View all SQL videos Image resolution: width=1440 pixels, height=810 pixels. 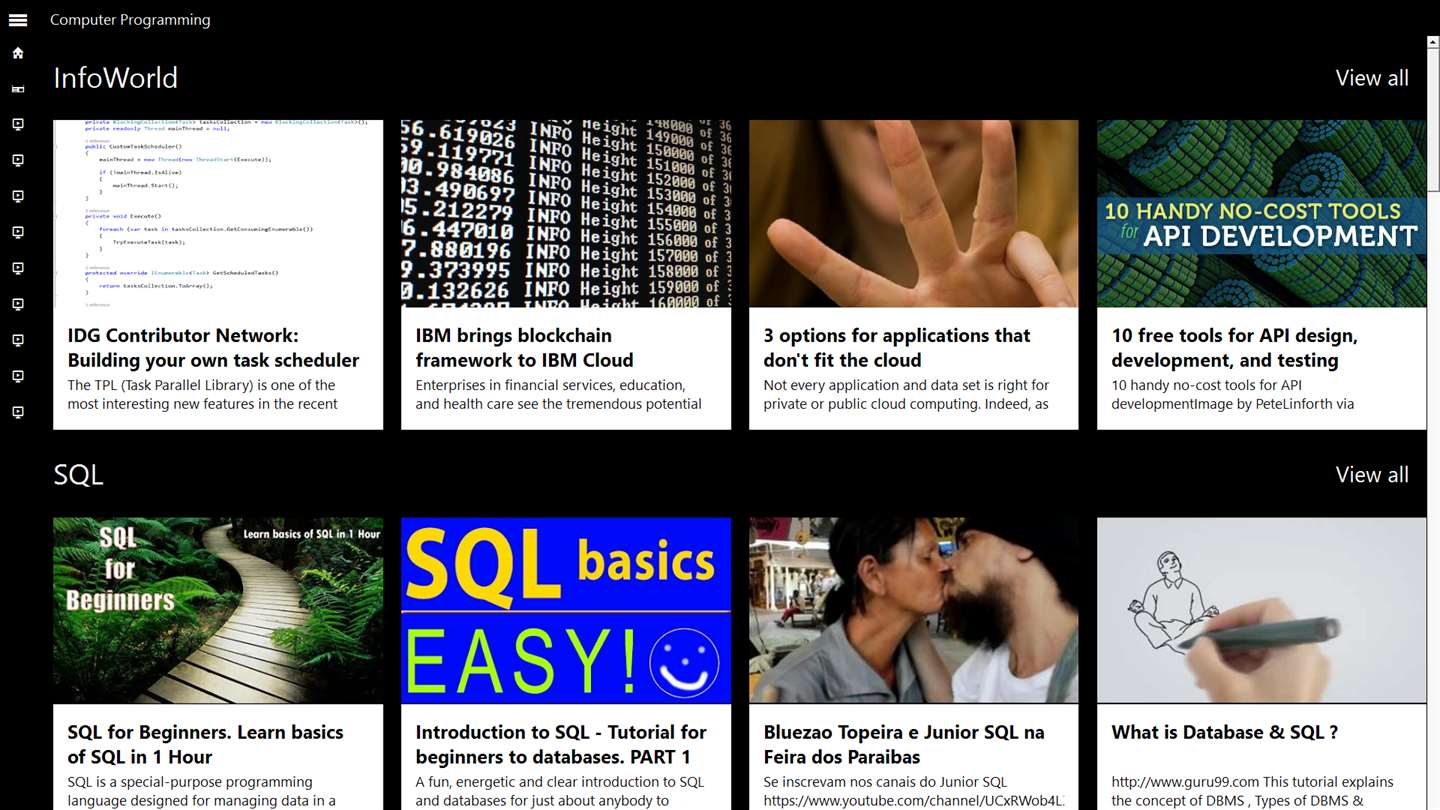pos(1372,475)
